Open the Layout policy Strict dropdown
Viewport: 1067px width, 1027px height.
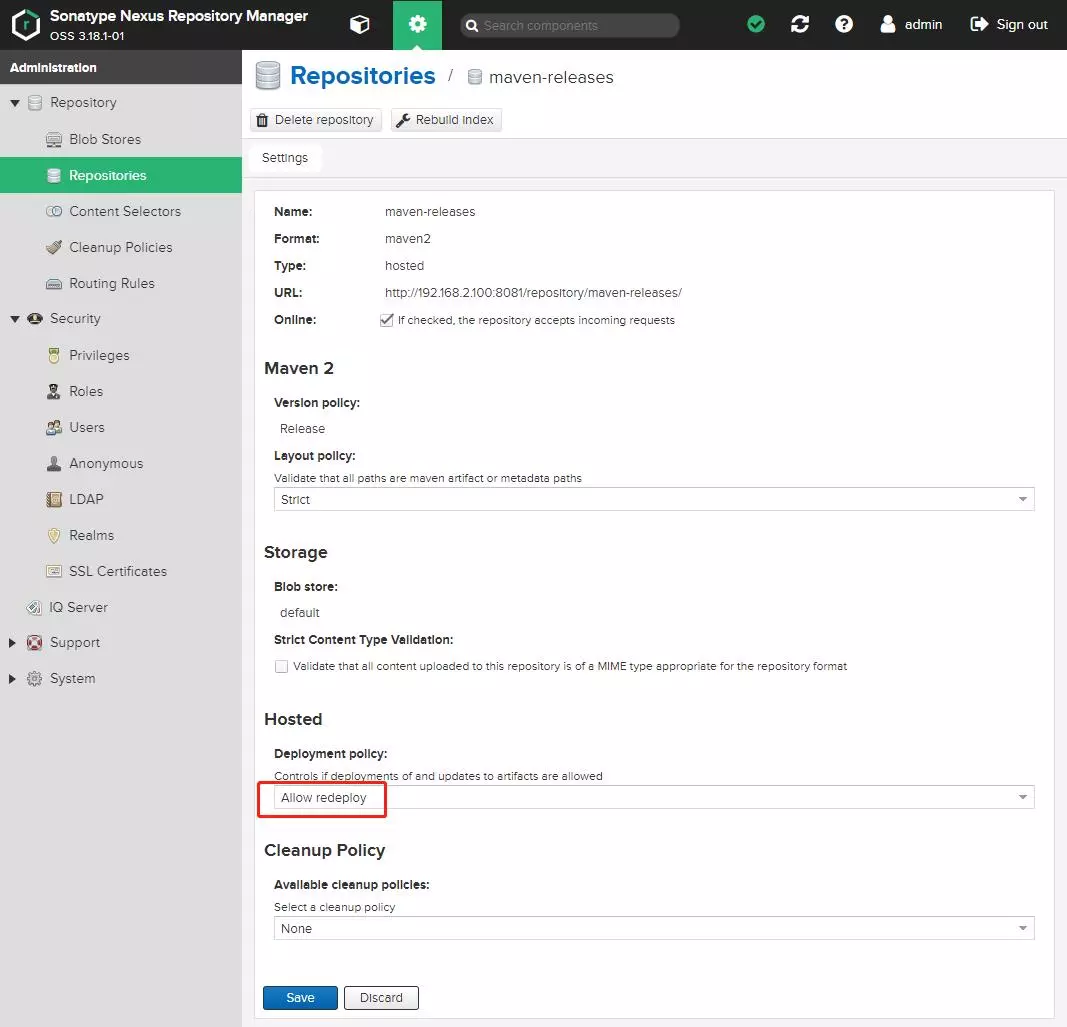pos(1022,499)
